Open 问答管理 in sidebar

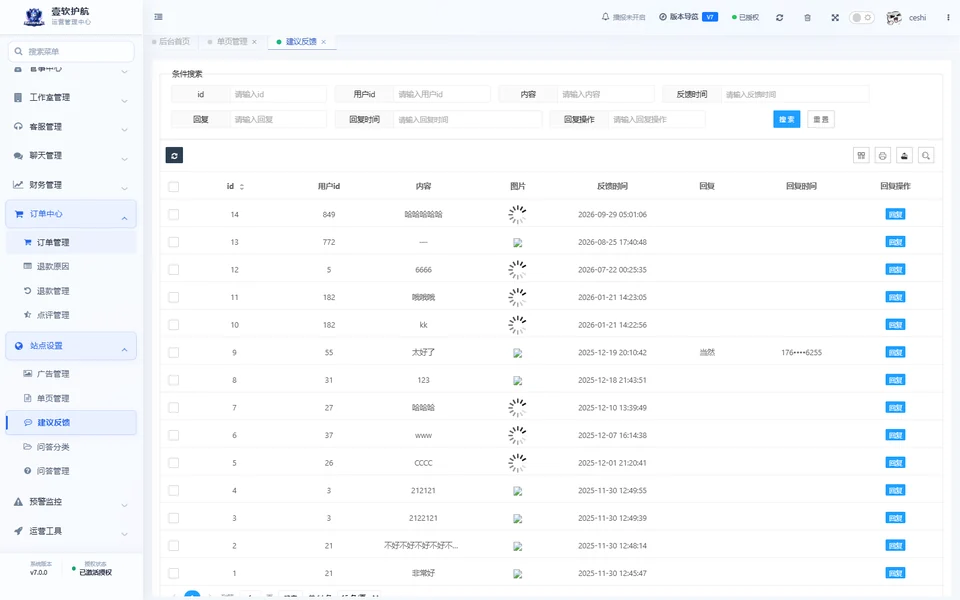click(x=71, y=471)
